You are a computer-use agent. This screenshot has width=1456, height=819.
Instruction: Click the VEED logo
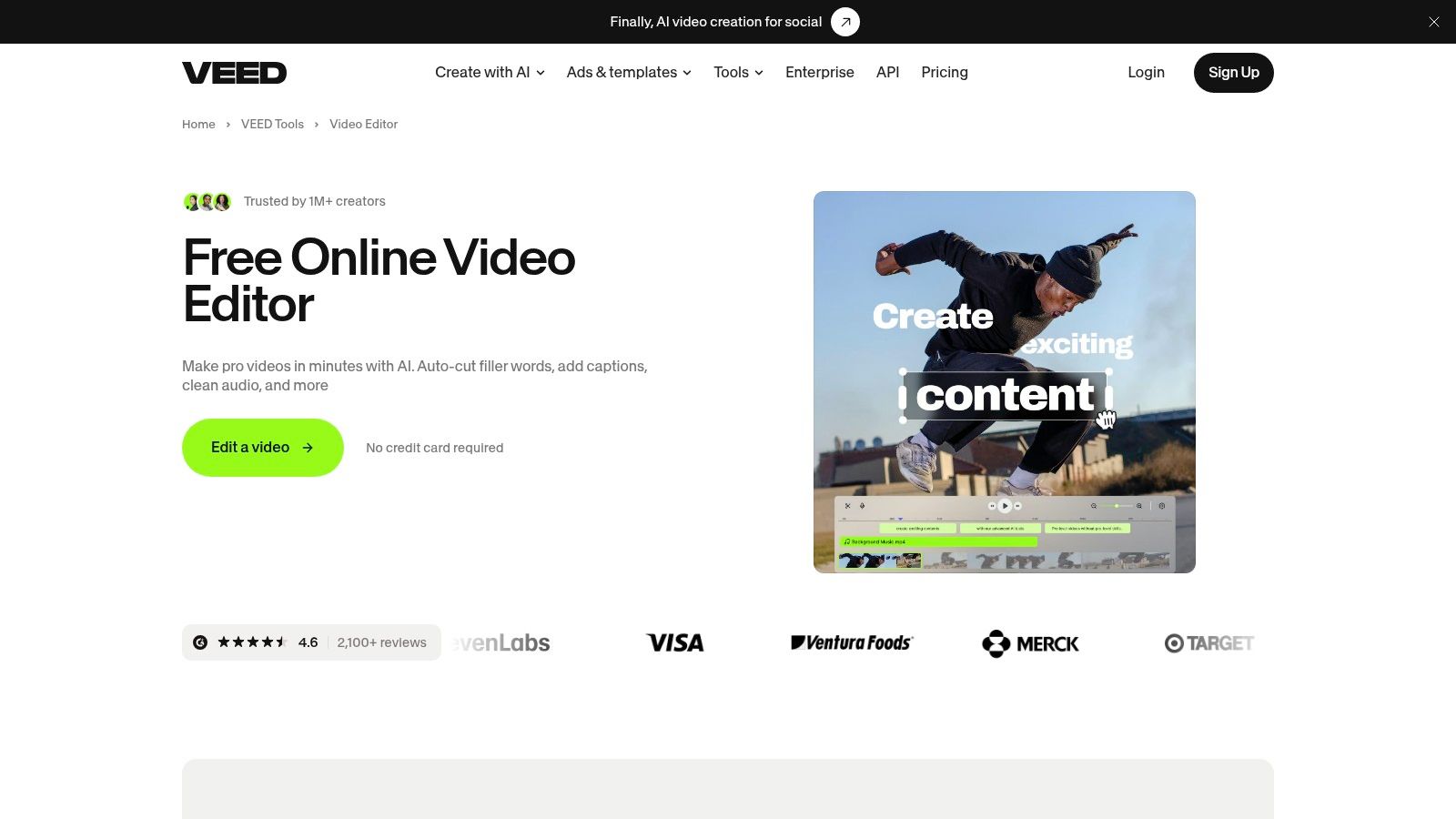click(234, 73)
